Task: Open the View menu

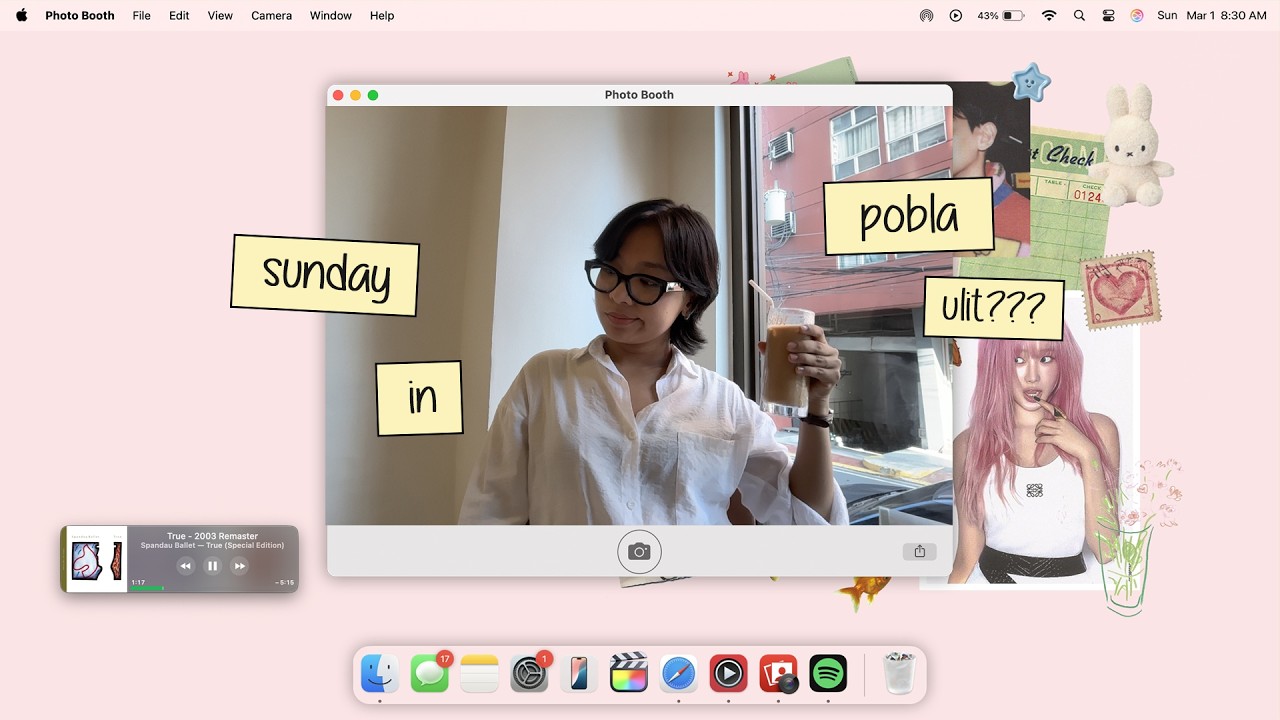Action: coord(220,15)
